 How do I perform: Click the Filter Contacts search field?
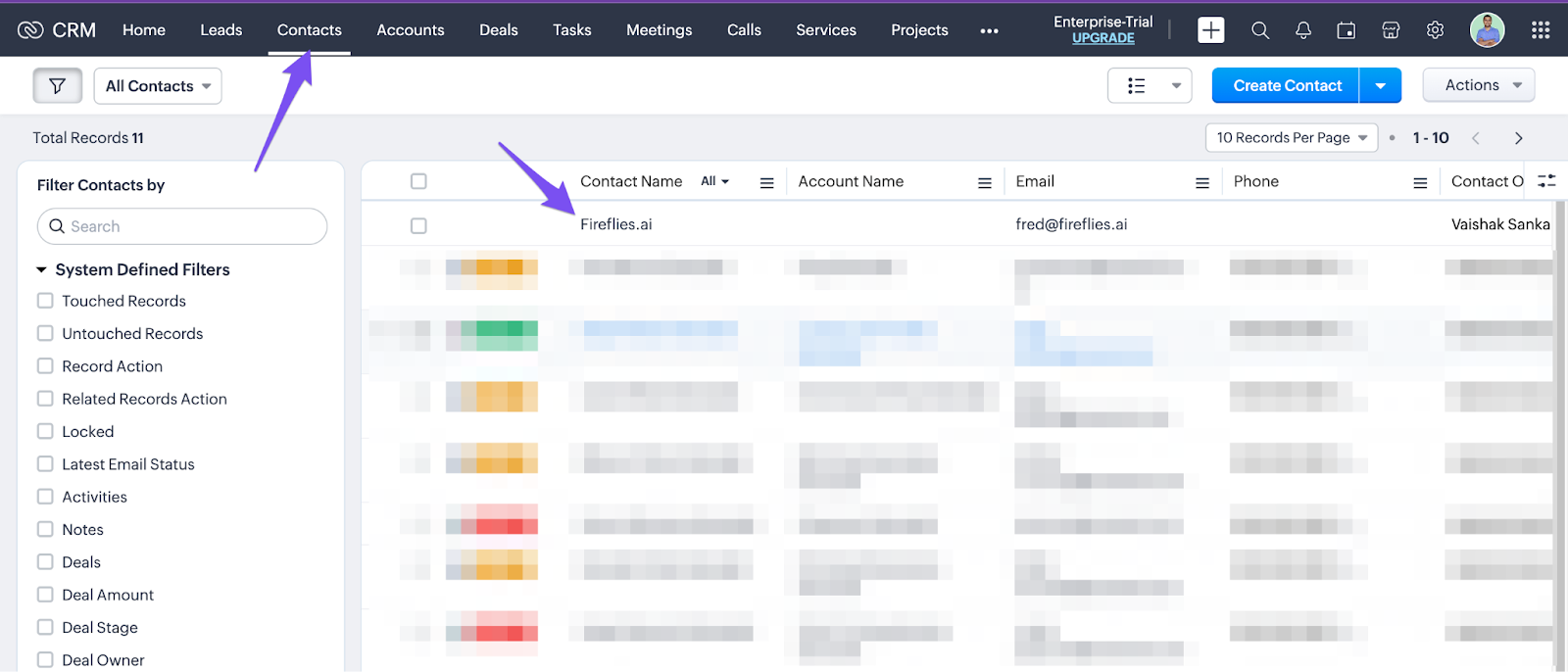182,226
